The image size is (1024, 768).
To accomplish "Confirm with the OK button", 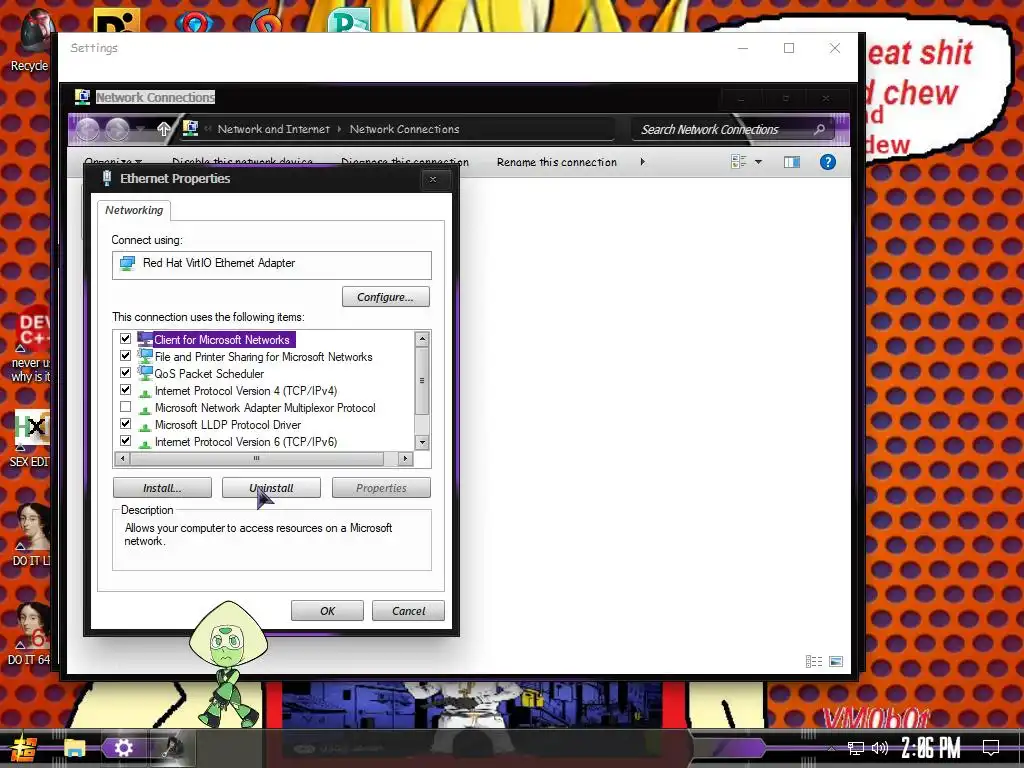I will (327, 611).
